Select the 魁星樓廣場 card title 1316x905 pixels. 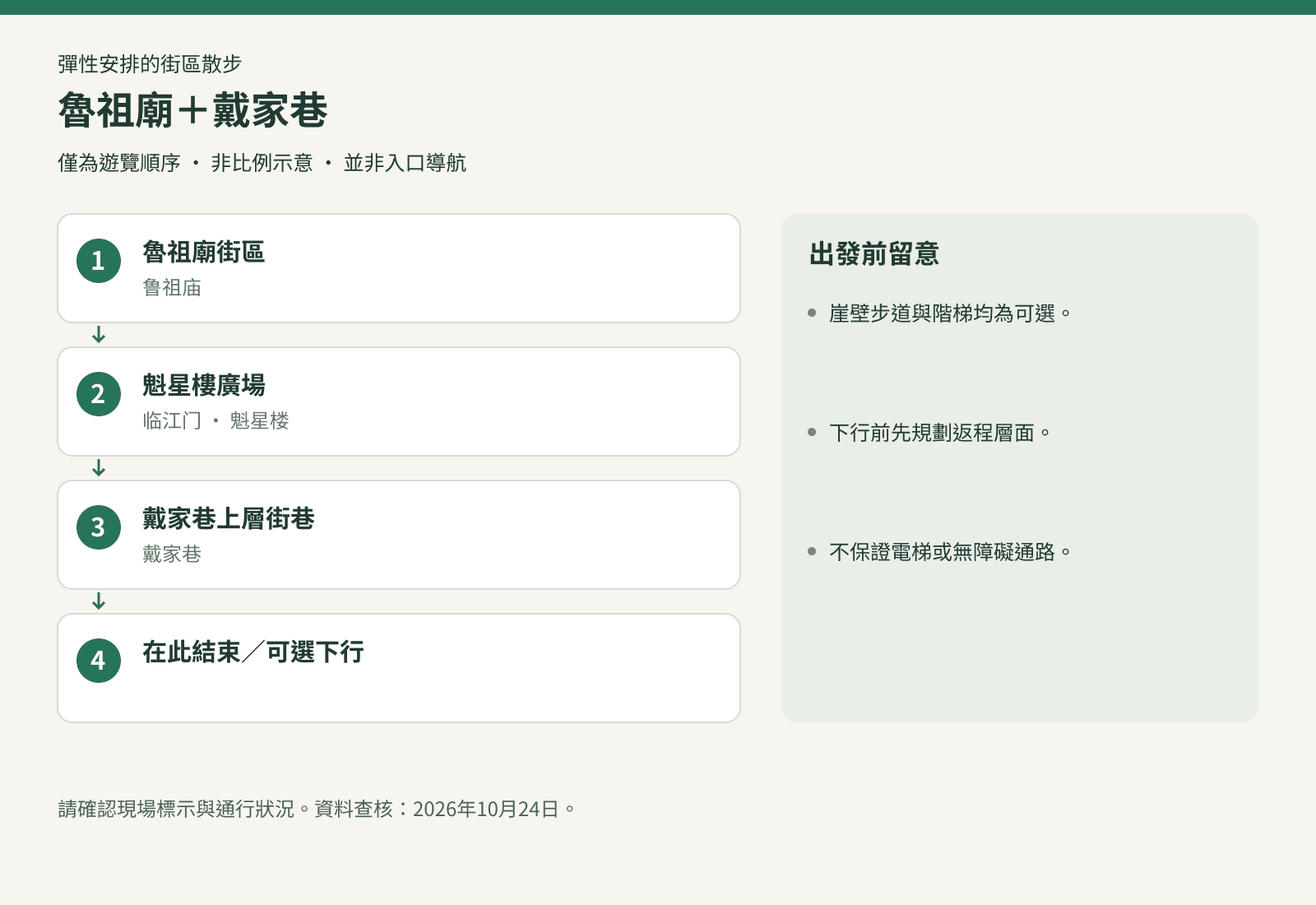[x=204, y=385]
